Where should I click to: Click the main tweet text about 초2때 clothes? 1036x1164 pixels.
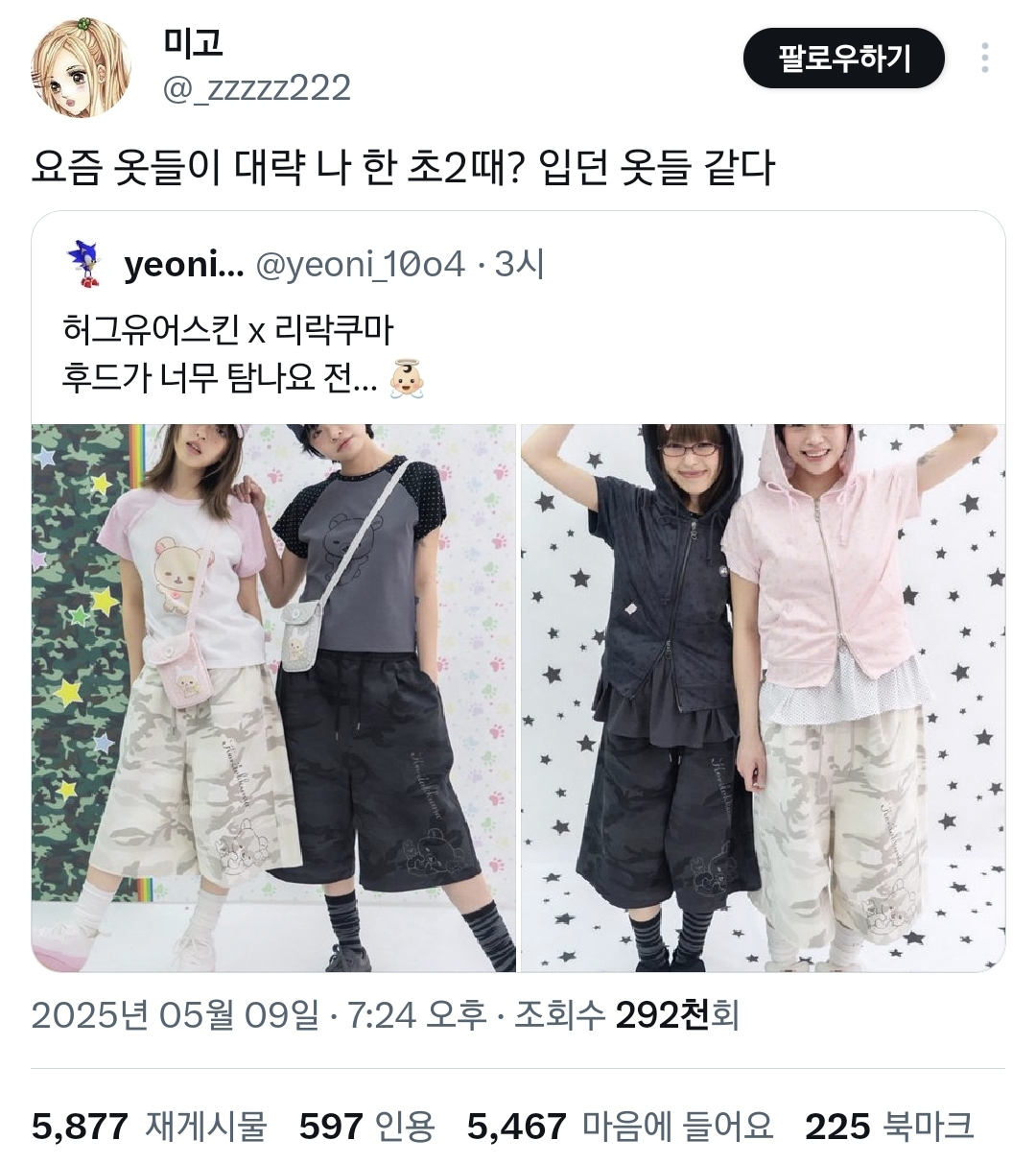point(403,168)
